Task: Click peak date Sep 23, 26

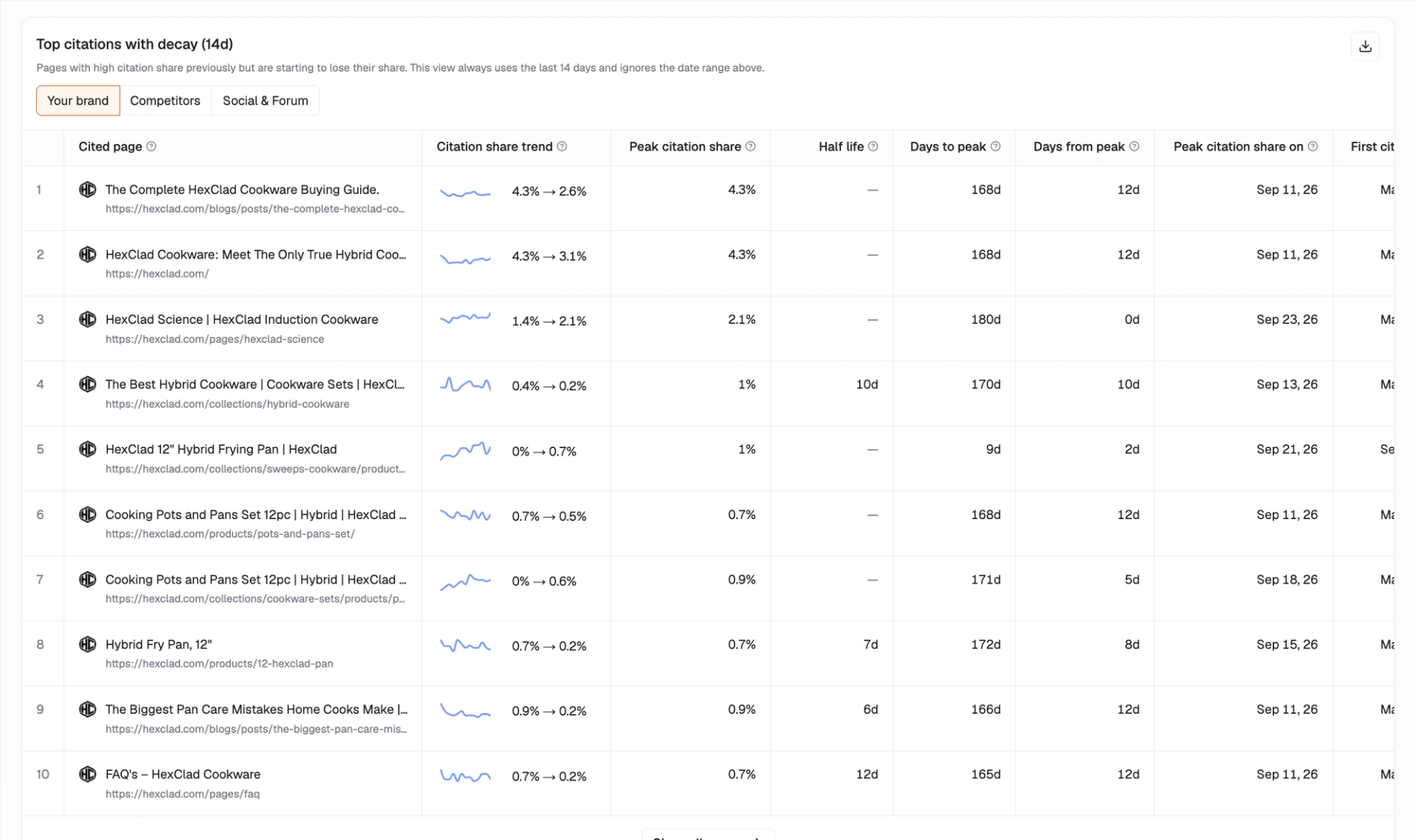Action: pyautogui.click(x=1287, y=319)
